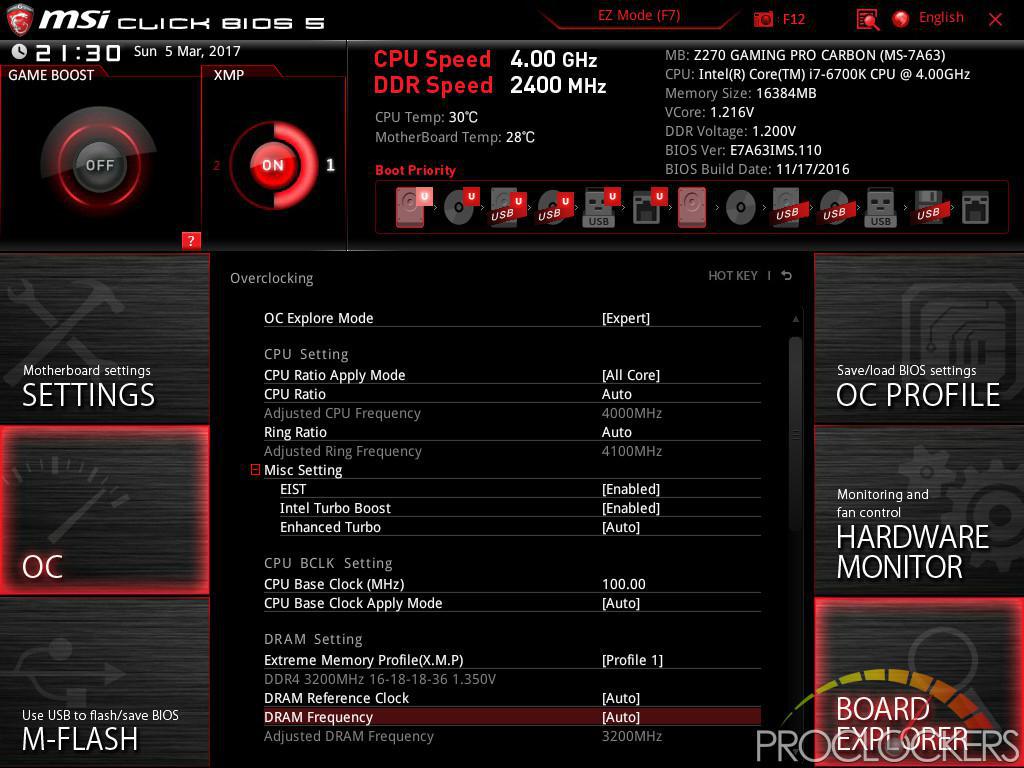
Task: Toggle the XMP knob currently ON
Action: coord(274,165)
